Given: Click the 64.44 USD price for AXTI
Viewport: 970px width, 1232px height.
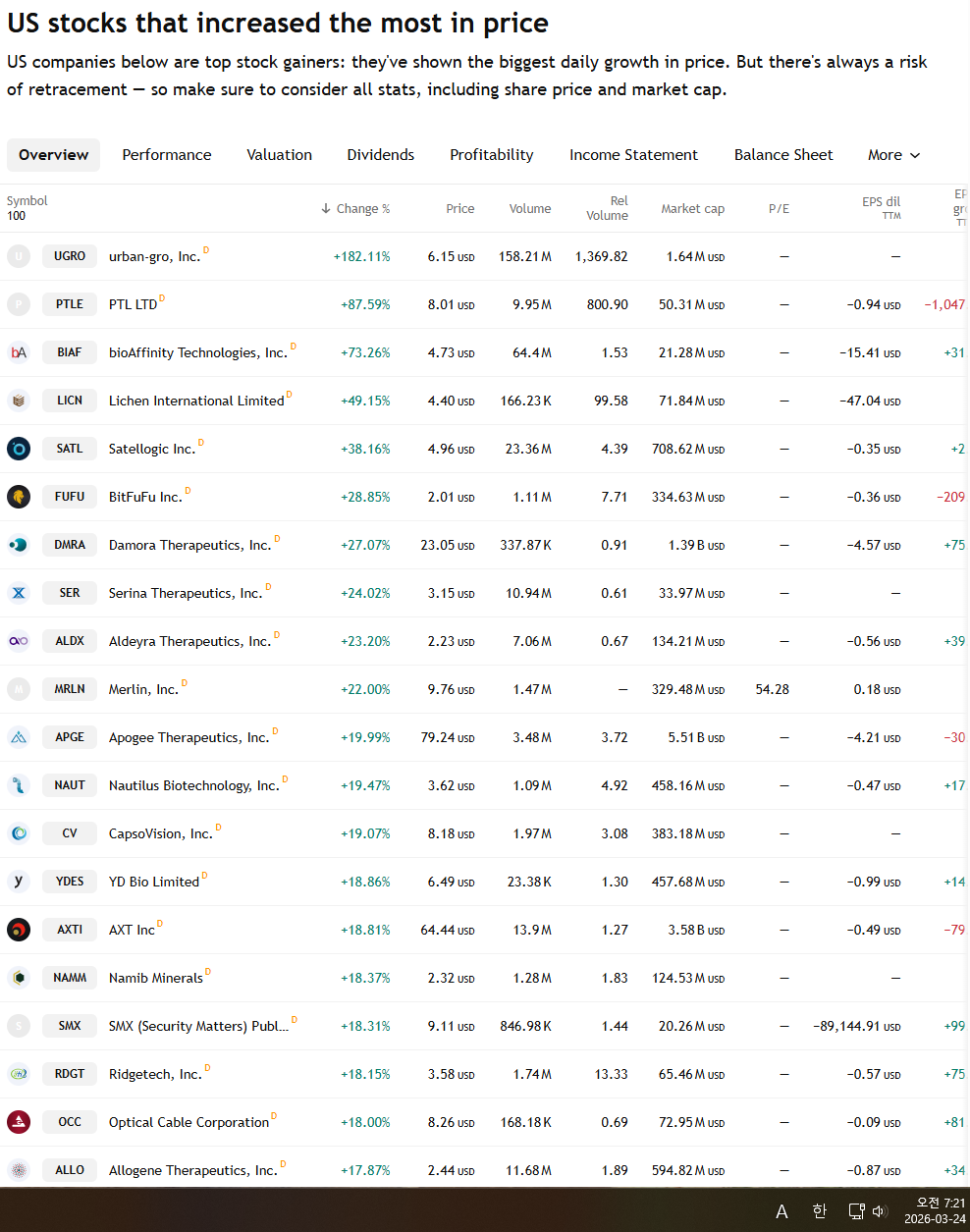Looking at the screenshot, I should (x=448, y=930).
